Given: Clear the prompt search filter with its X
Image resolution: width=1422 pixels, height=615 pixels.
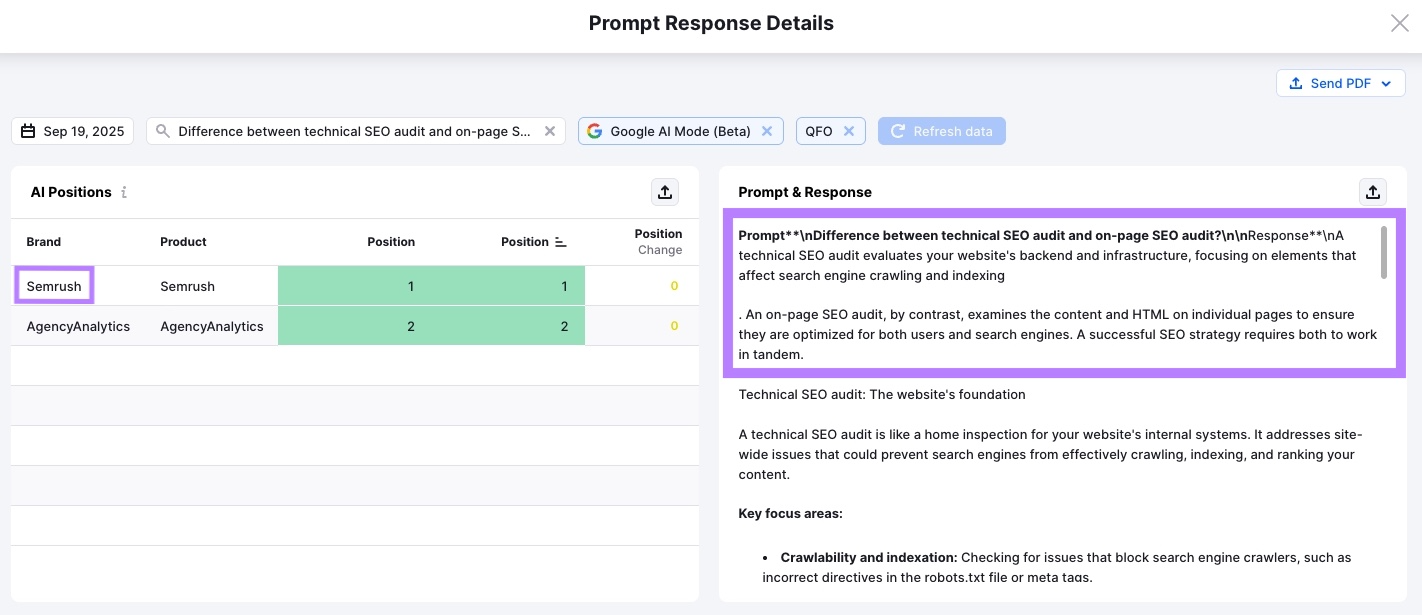Looking at the screenshot, I should [549, 130].
